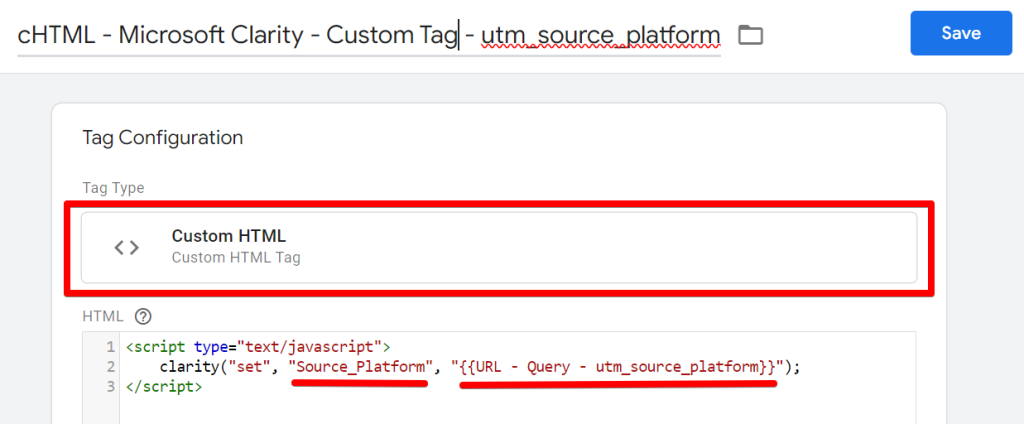The image size is (1024, 424).
Task: Click in the clarity("set") code line
Action: click(x=480, y=367)
